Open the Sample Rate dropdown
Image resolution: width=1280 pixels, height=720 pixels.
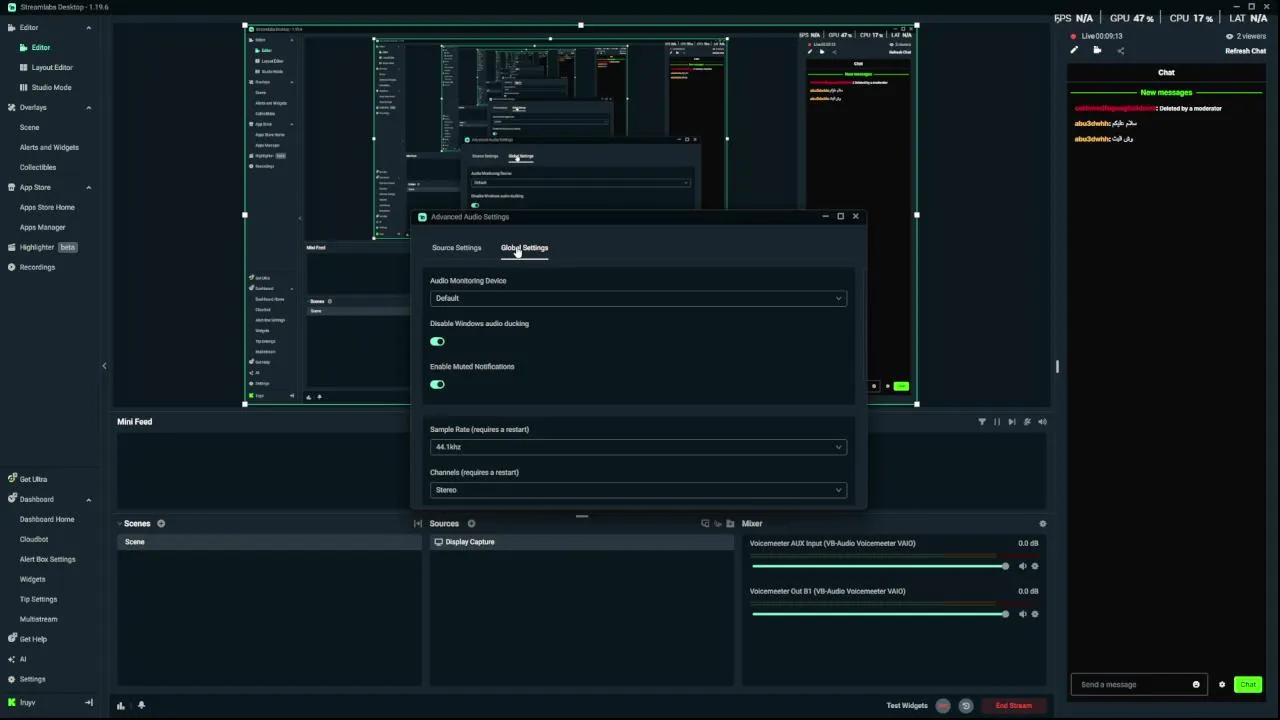click(x=638, y=447)
